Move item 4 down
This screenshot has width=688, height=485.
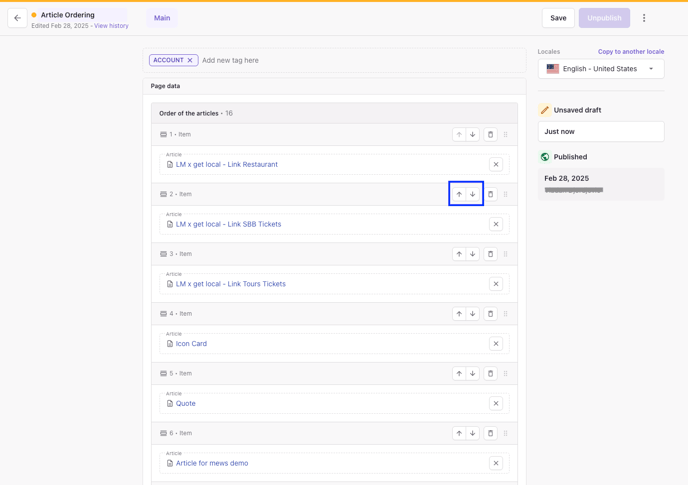point(473,313)
